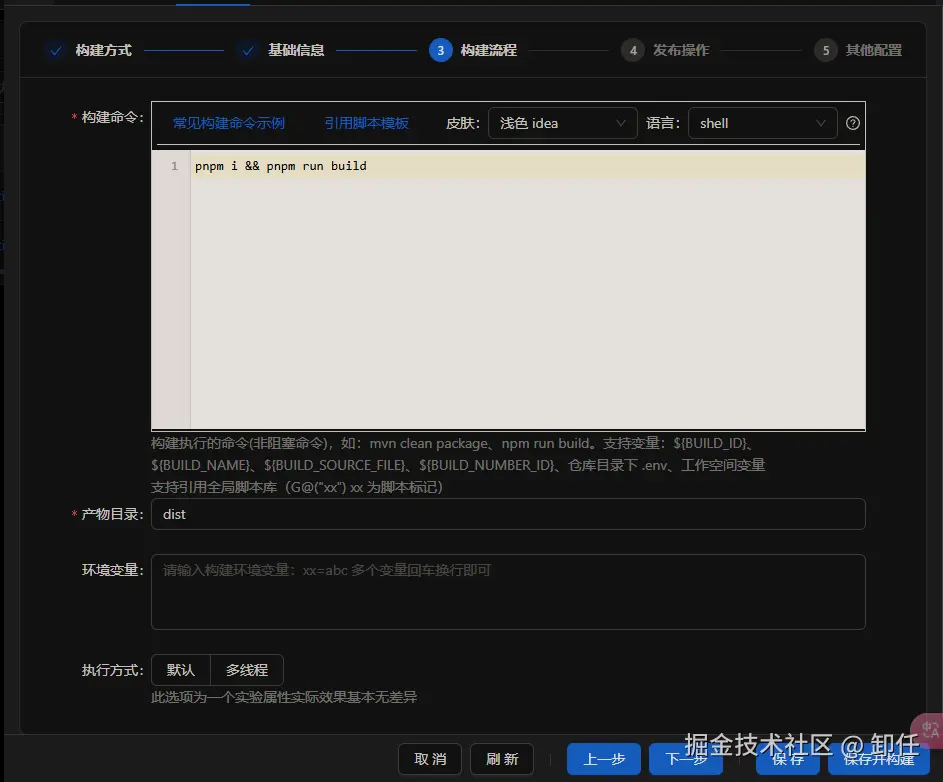Viewport: 943px width, 782px height.
Task: Select 默认 execution mode
Action: [180, 670]
